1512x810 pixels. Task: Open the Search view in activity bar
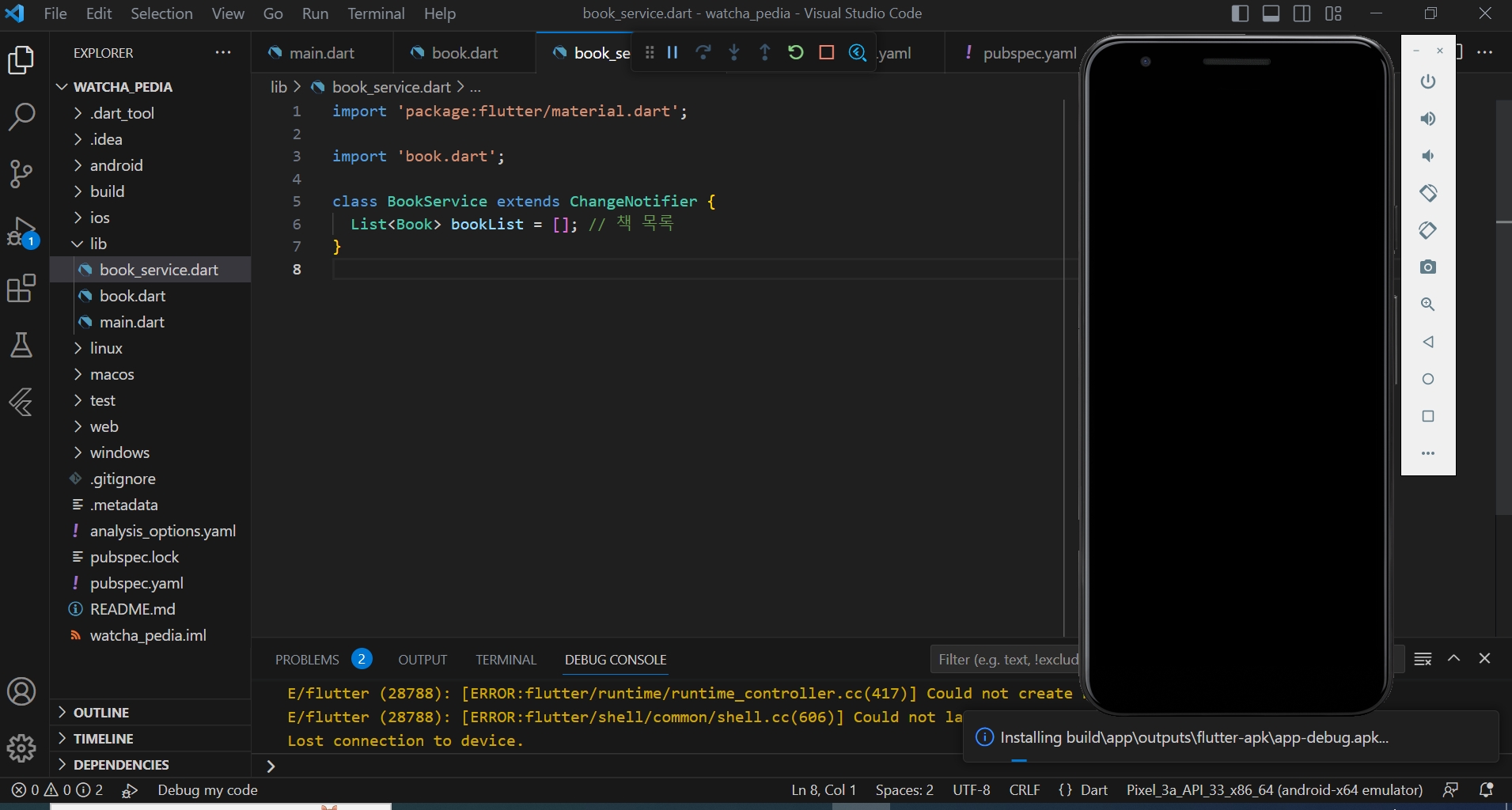[x=21, y=117]
